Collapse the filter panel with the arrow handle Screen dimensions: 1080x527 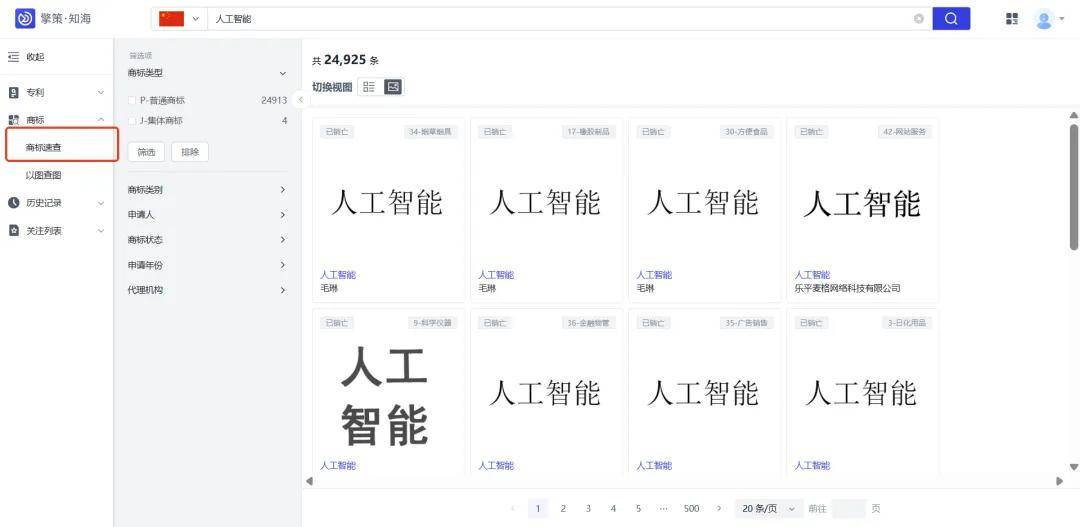tap(300, 100)
